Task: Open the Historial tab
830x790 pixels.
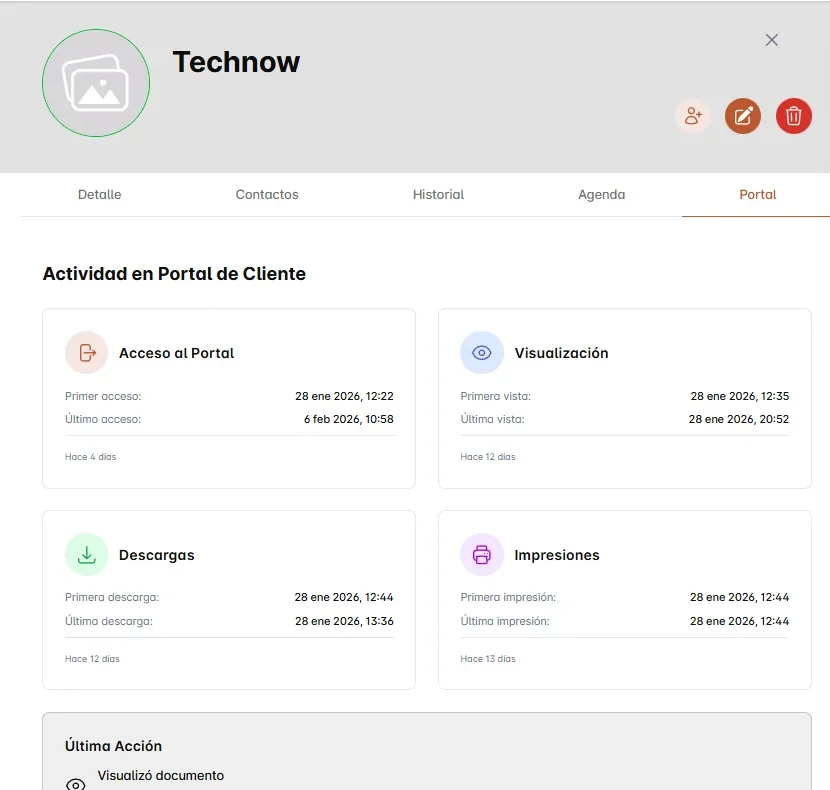Action: click(x=438, y=194)
